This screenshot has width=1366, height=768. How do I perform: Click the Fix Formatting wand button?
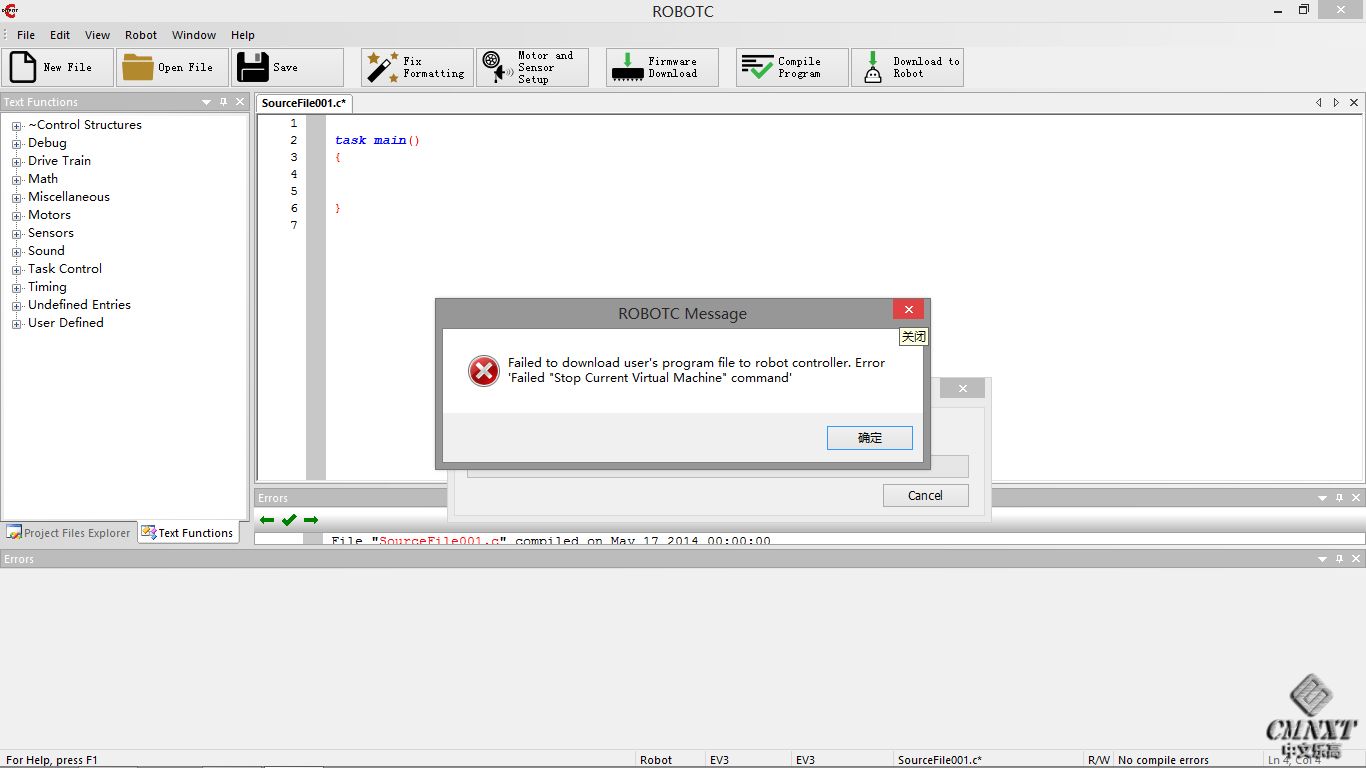tap(417, 67)
